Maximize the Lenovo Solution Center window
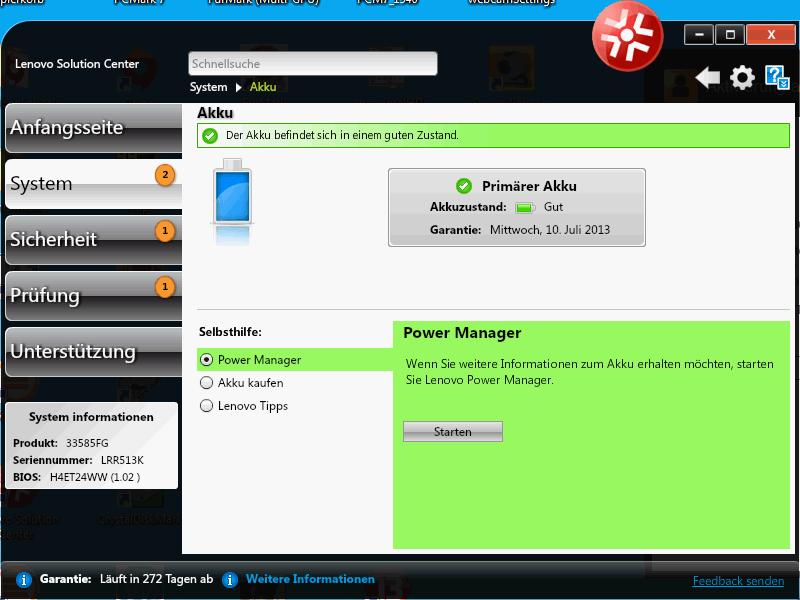Viewport: 800px width, 600px height. coord(730,35)
